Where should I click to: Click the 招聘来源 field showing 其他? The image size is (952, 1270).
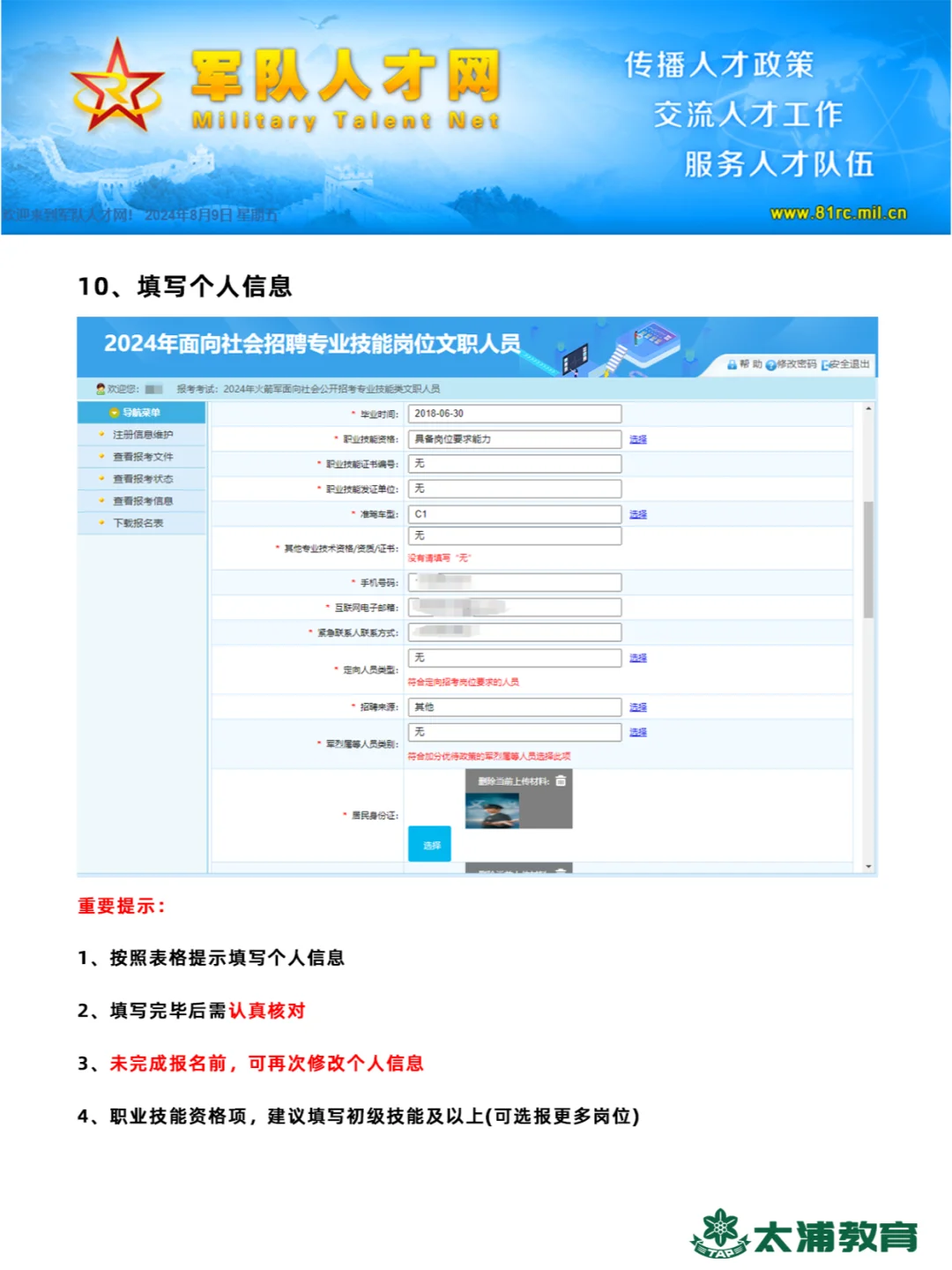pyautogui.click(x=515, y=707)
